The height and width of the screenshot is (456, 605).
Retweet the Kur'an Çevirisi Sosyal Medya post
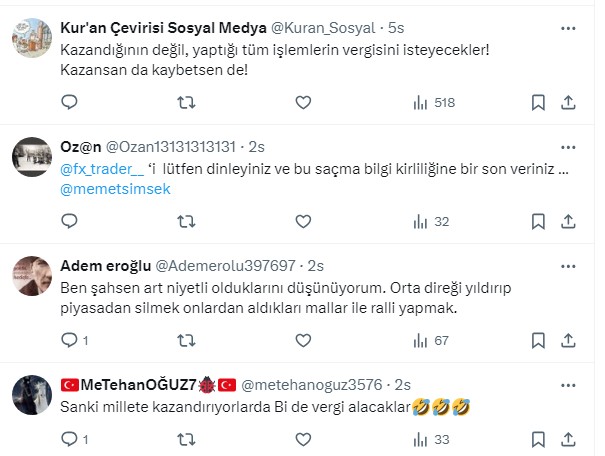186,102
